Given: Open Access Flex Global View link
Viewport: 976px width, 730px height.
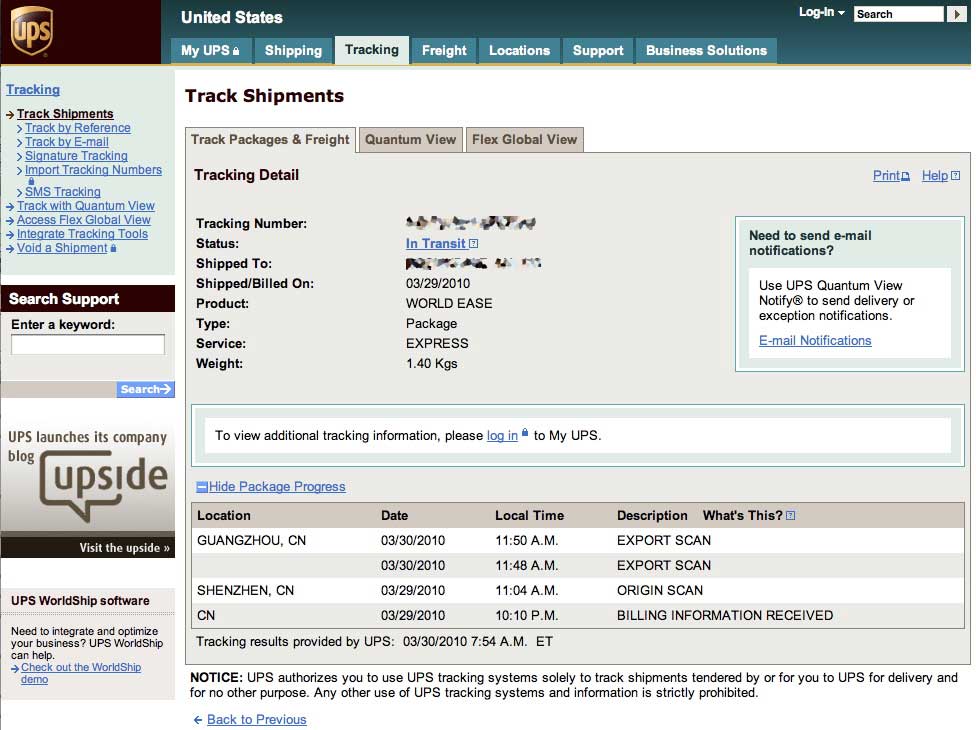Looking at the screenshot, I should pos(83,220).
